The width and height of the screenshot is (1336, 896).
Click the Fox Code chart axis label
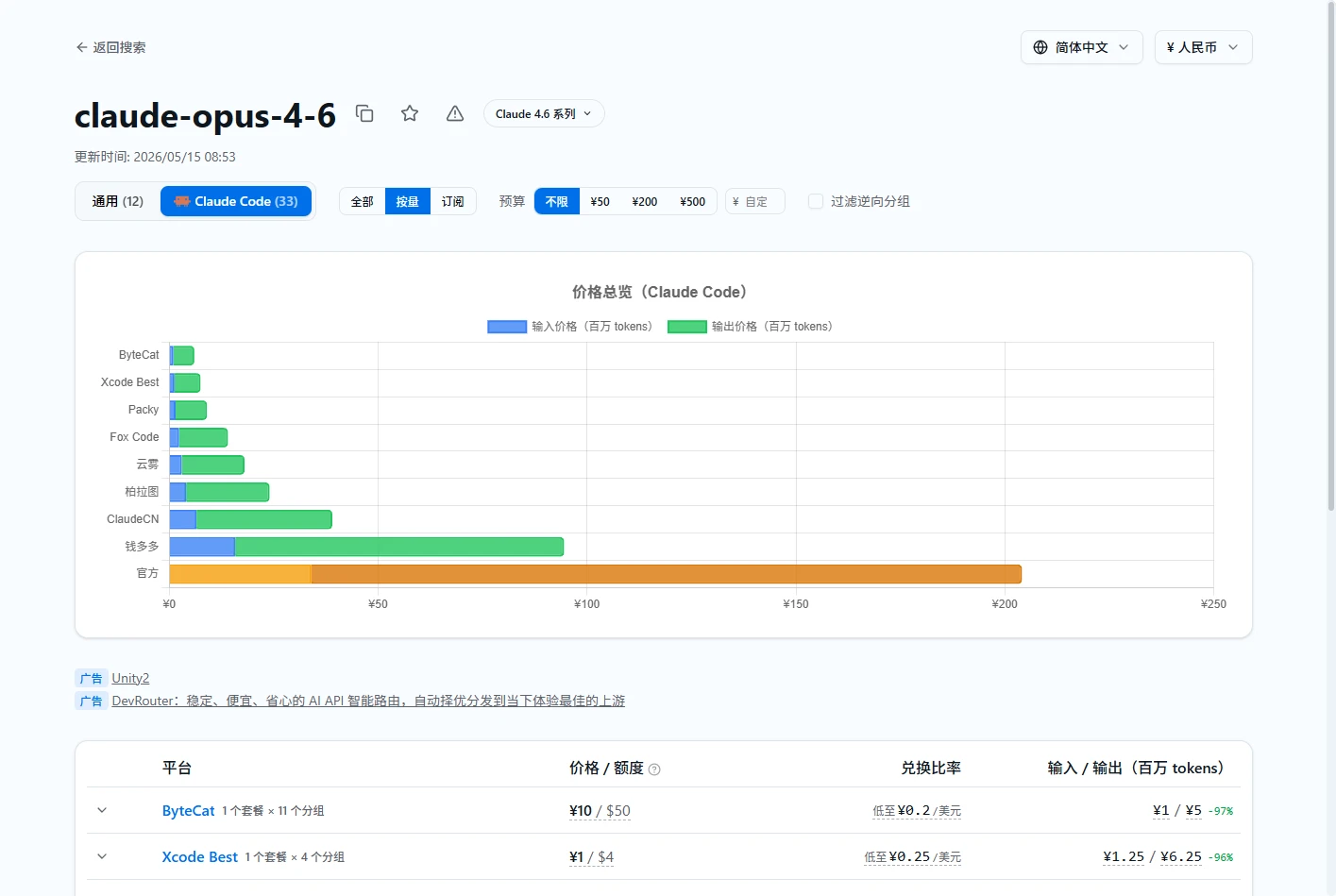point(134,437)
